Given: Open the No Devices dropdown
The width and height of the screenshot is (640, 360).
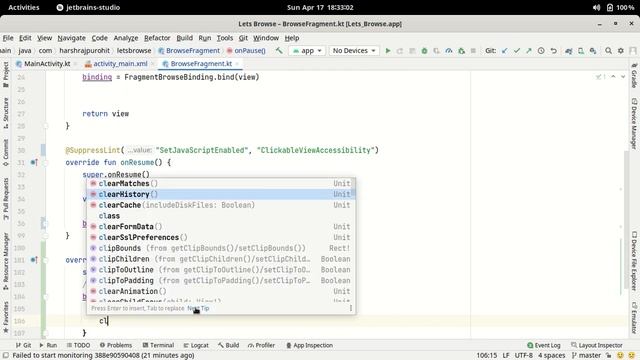Looking at the screenshot, I should [x=354, y=51].
